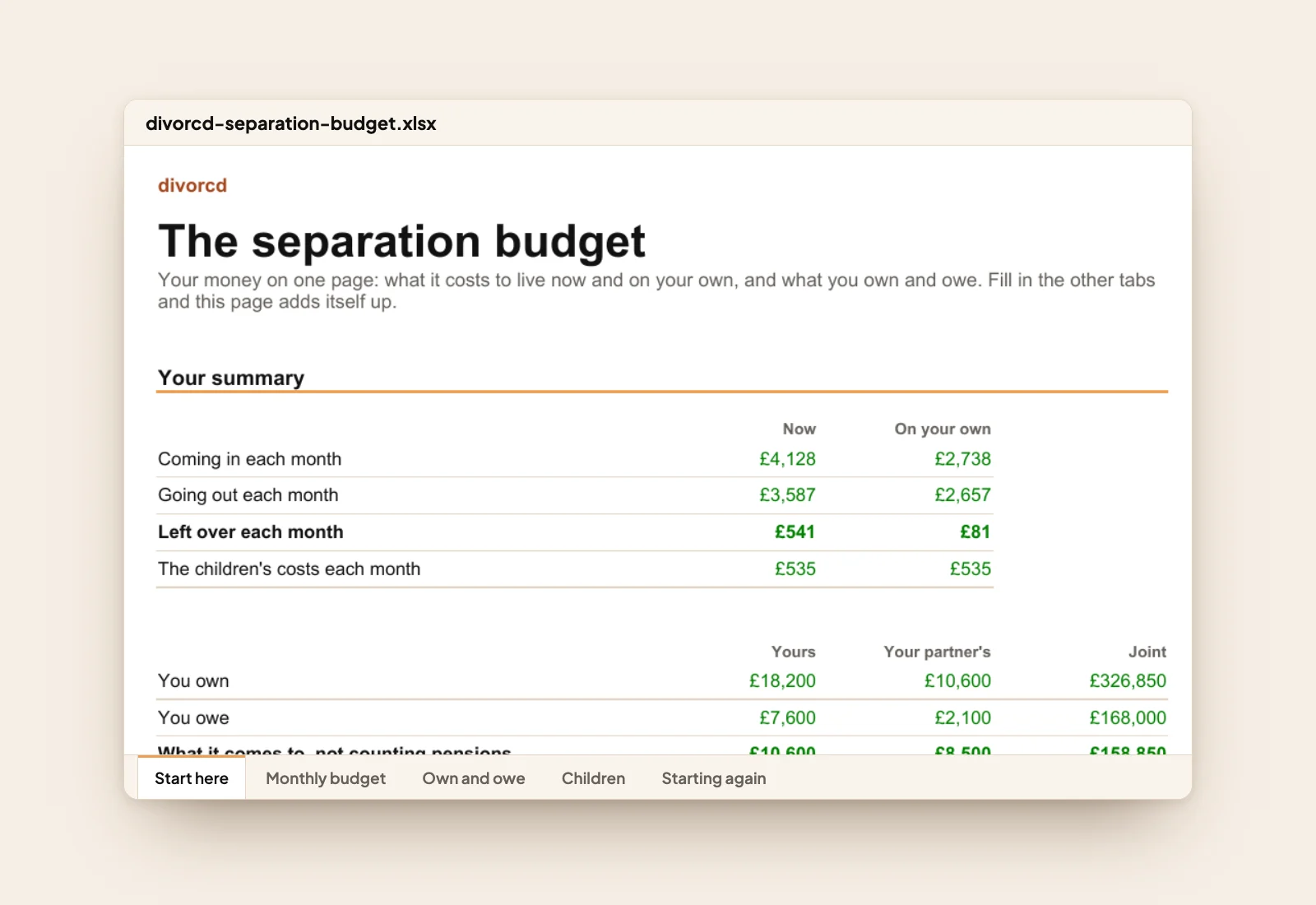This screenshot has width=1316, height=905.
Task: Select children's costs £535 under Now
Action: [x=795, y=569]
